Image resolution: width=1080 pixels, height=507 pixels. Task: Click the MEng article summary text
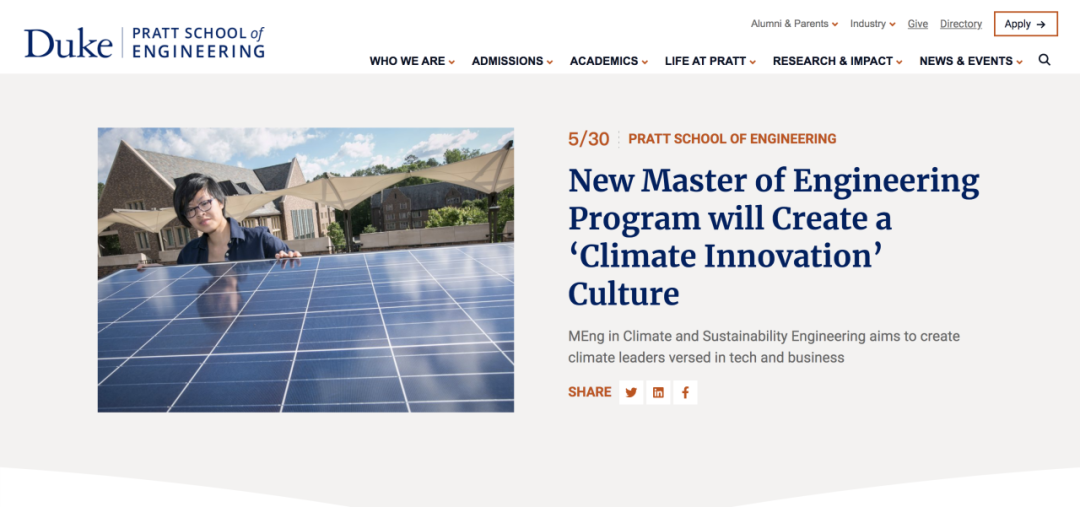click(763, 347)
